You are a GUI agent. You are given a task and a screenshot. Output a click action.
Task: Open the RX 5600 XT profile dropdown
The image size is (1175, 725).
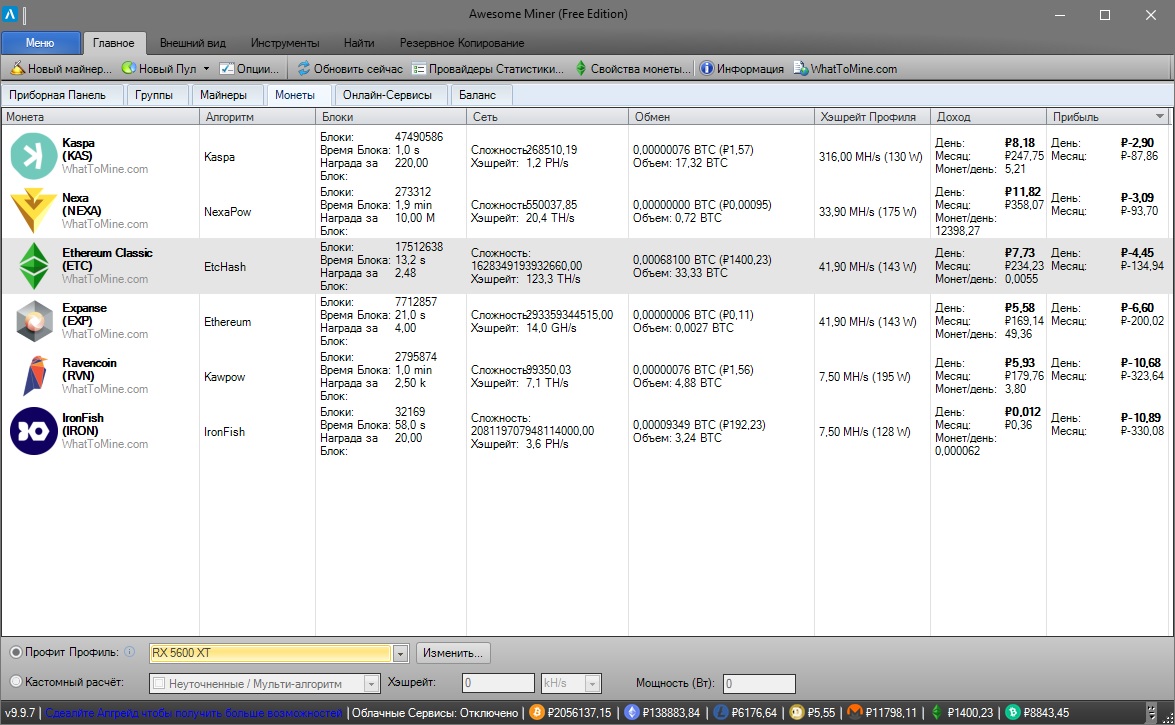pos(400,654)
